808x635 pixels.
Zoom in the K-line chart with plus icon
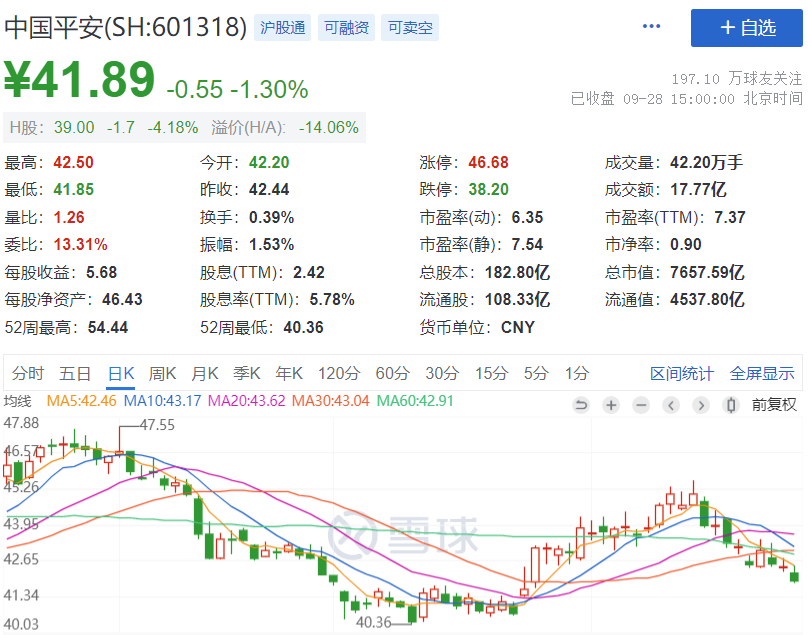point(611,406)
